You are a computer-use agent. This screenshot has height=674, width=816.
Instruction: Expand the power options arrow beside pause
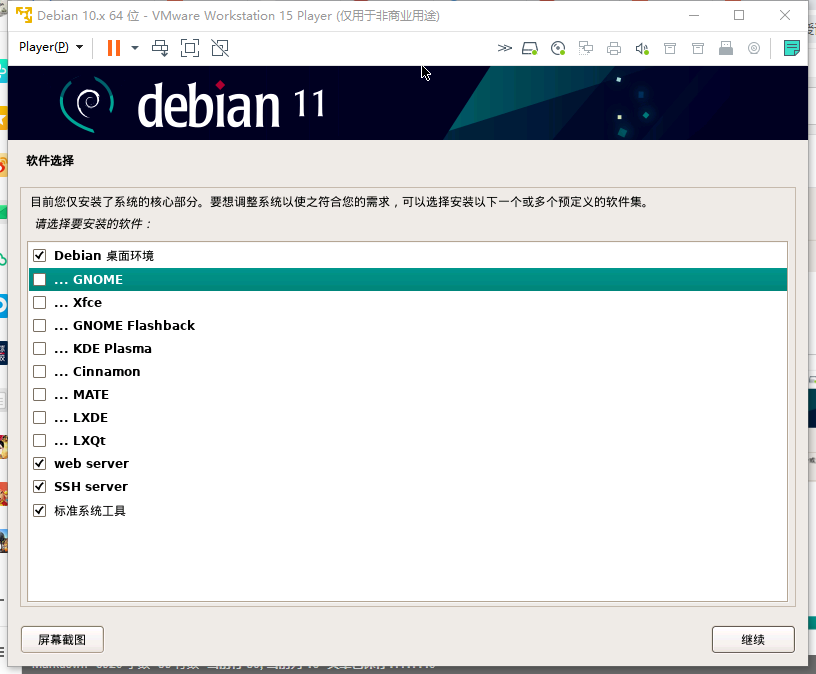[x=135, y=48]
